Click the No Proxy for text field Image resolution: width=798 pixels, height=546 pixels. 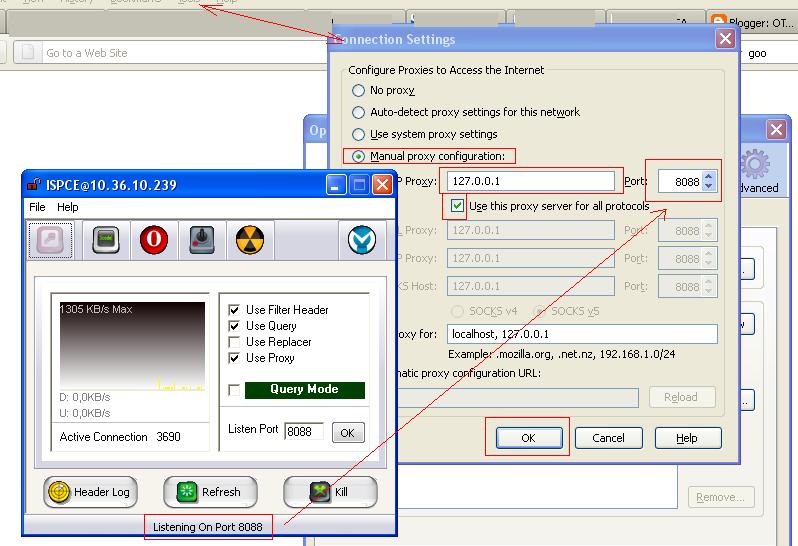[582, 334]
